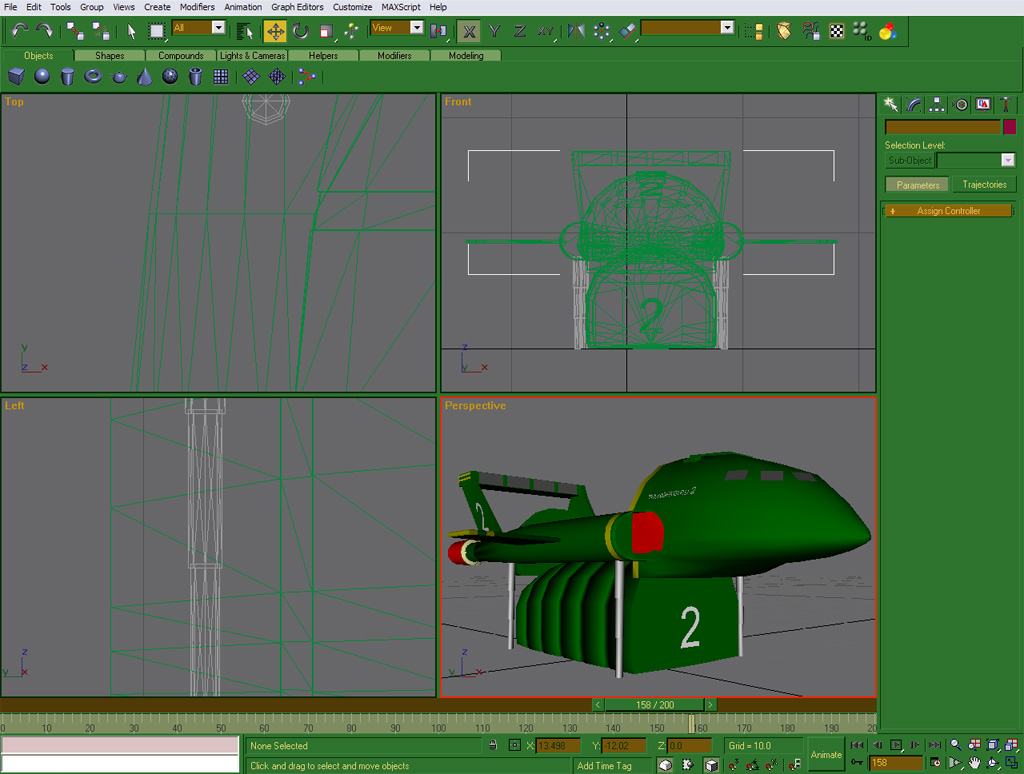Click the Play Animation button
1024x774 pixels.
click(x=896, y=745)
